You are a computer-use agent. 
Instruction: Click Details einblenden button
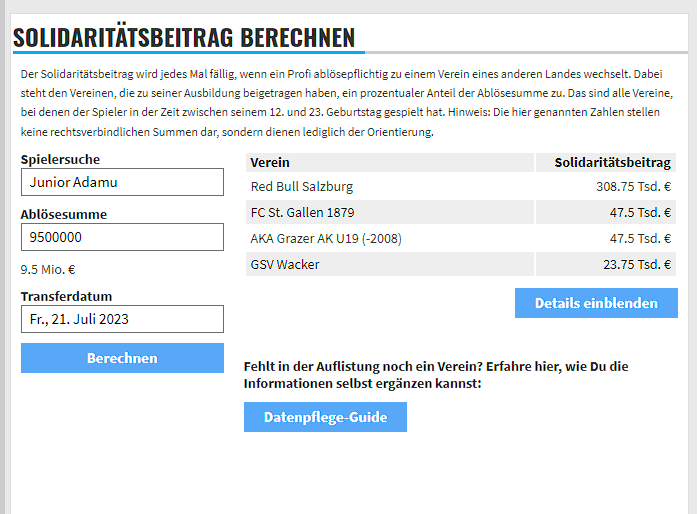coord(596,303)
